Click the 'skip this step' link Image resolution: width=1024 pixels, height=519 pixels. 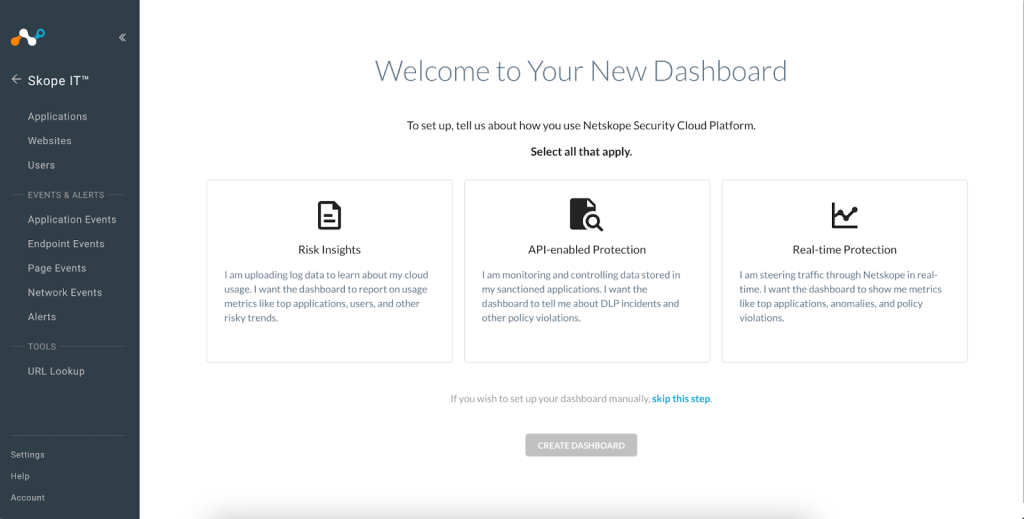680,398
